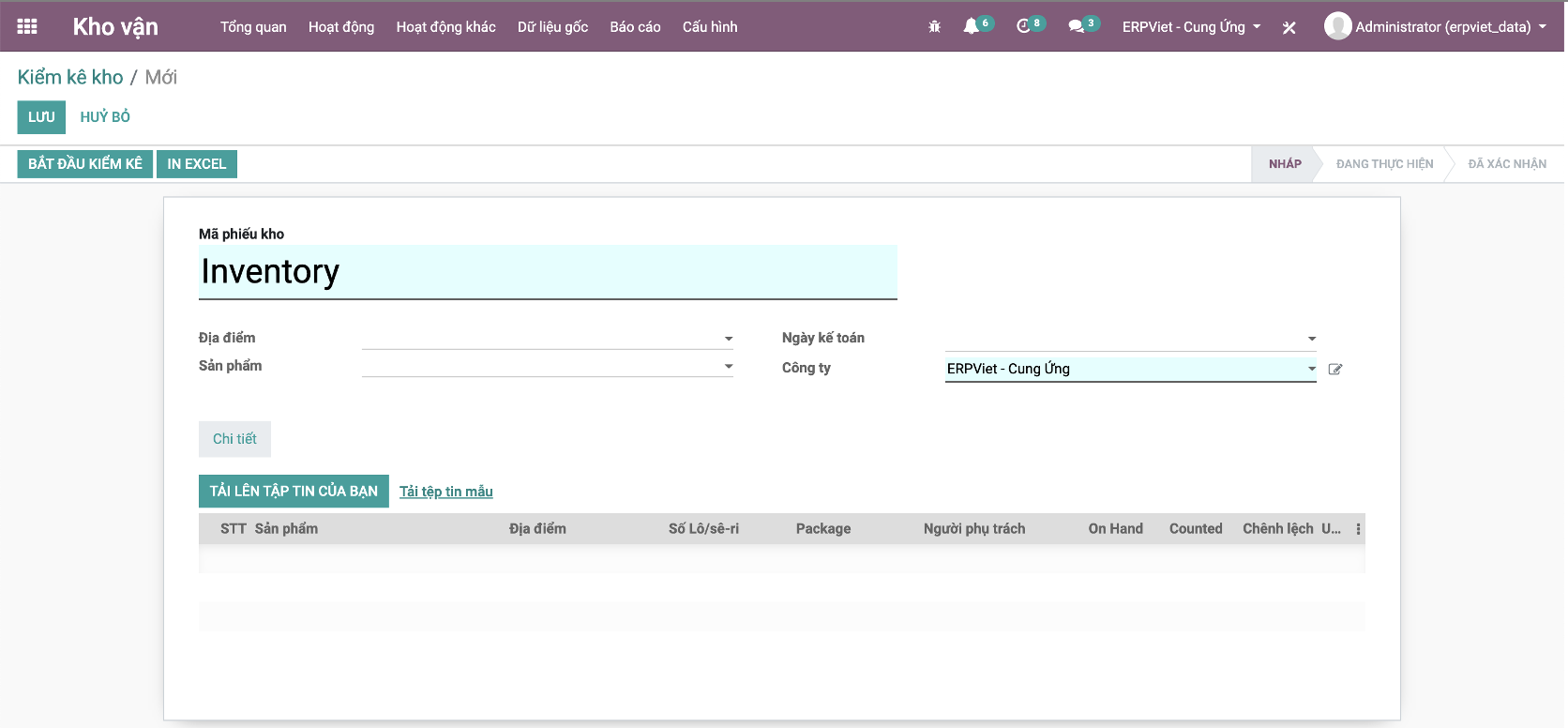The image size is (1568, 728).
Task: Click TẢI LÊN TẬP TIN CỦA BẠN button
Action: tap(294, 492)
